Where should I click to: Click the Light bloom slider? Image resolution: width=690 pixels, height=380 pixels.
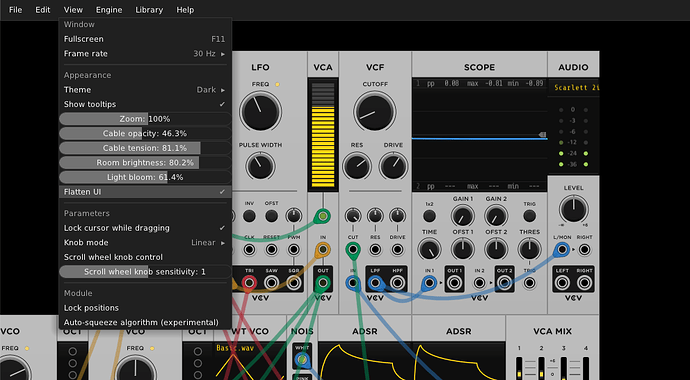point(145,177)
